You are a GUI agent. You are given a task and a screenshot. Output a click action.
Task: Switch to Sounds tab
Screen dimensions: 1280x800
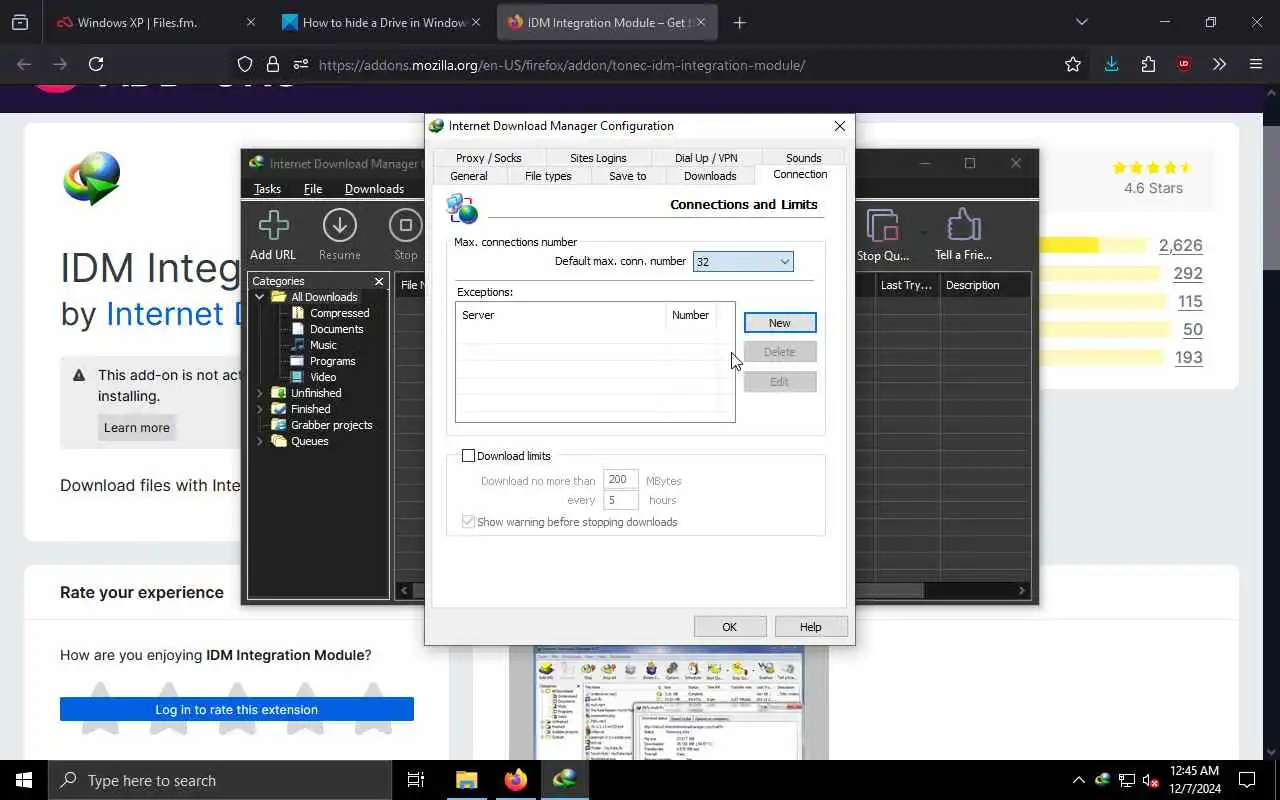click(803, 158)
